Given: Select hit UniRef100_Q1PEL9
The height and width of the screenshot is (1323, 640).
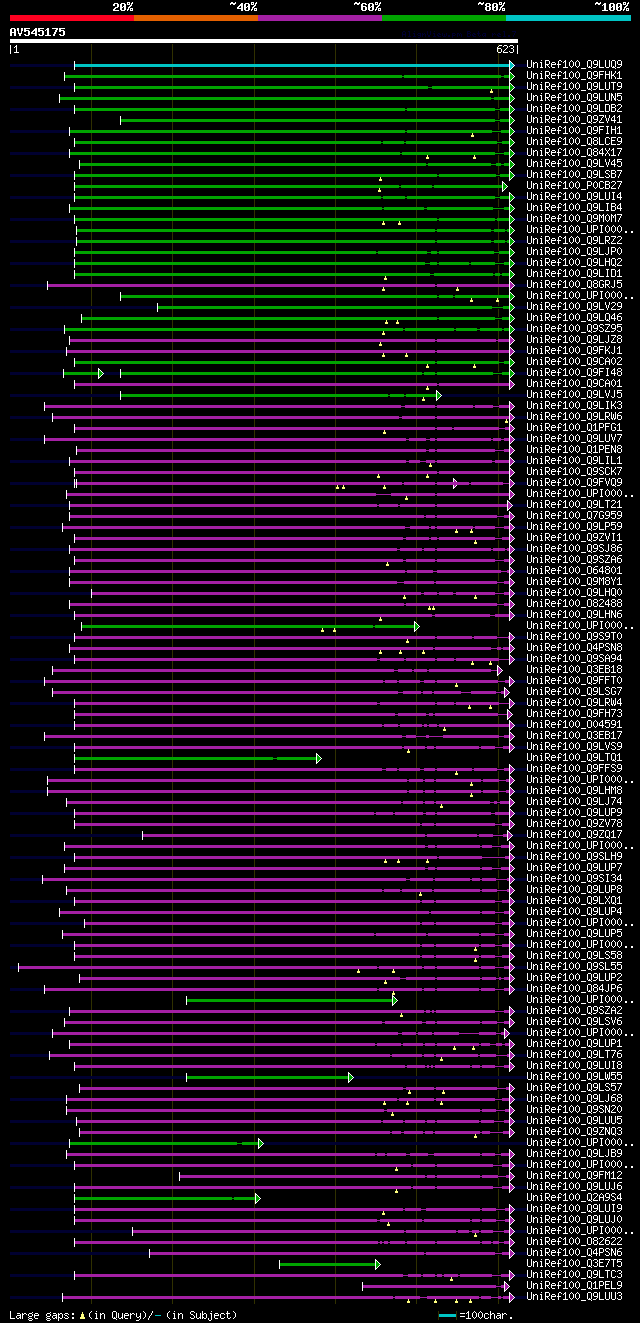Looking at the screenshot, I should 575,1286.
